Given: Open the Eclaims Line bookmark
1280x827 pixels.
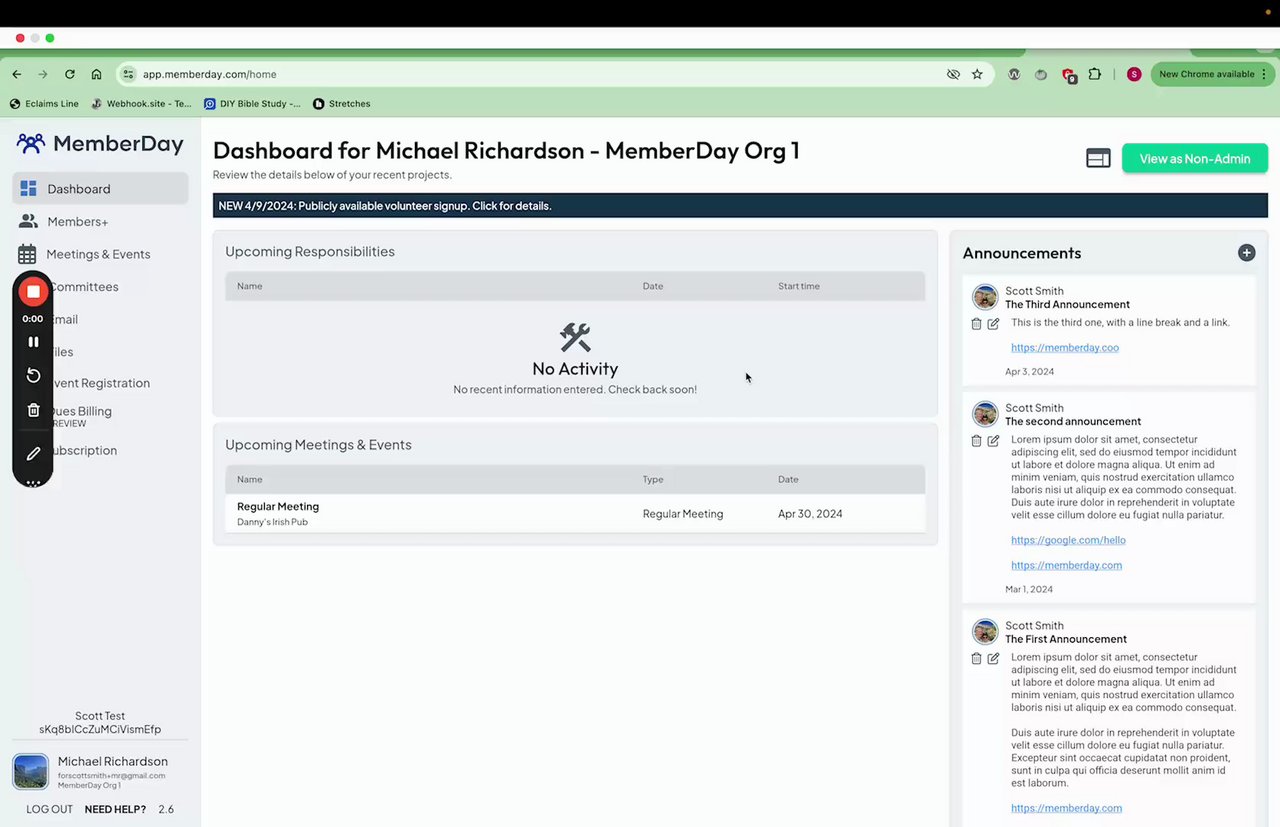Looking at the screenshot, I should click(x=44, y=103).
